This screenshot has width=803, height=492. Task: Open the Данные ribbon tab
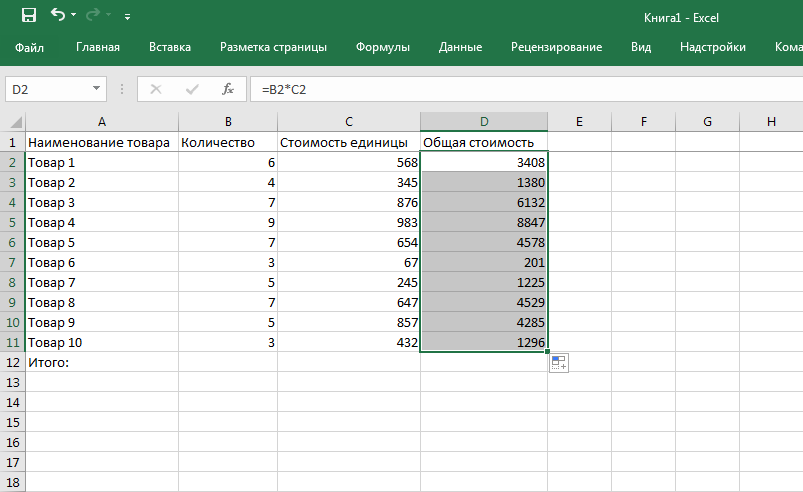point(460,47)
